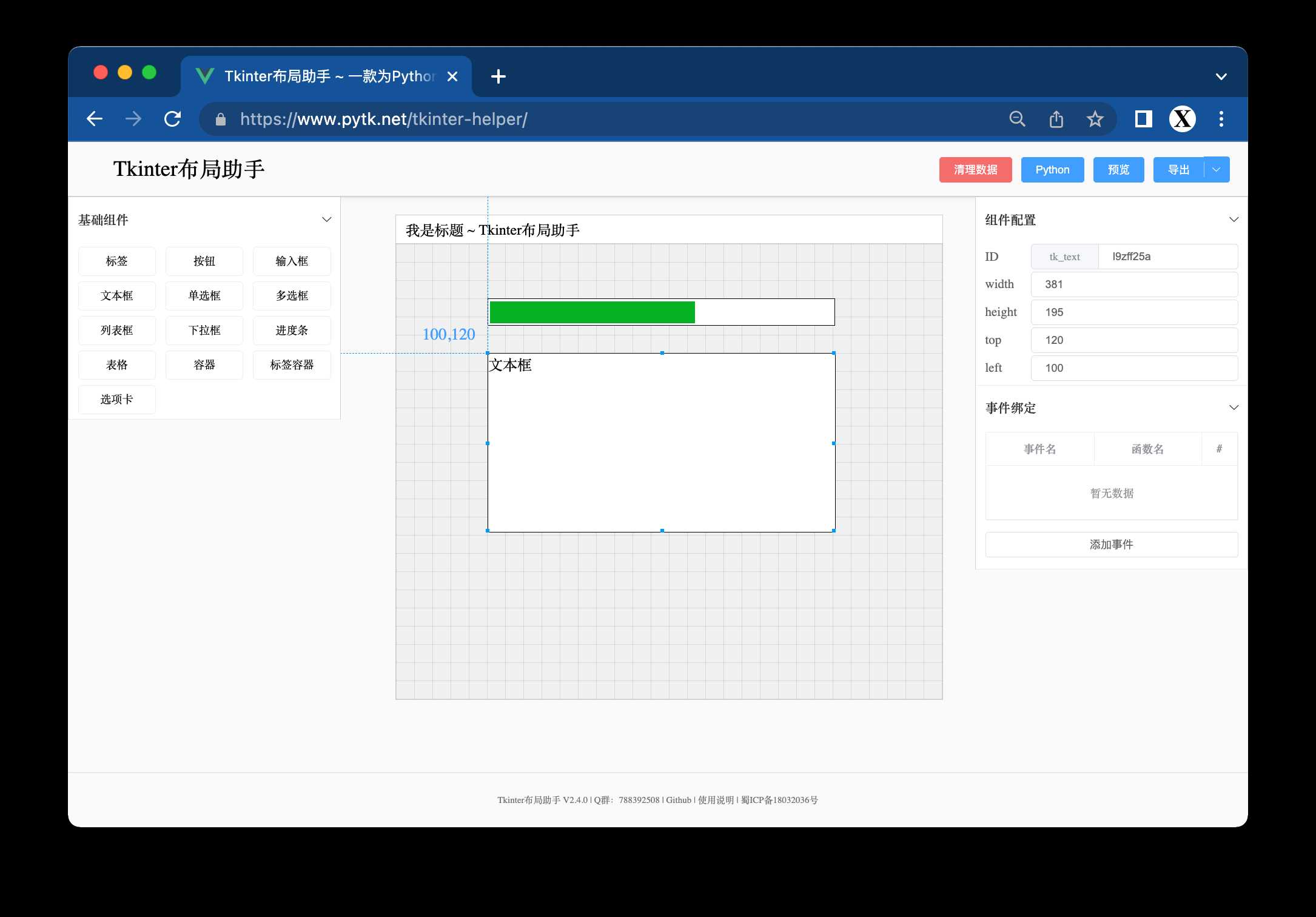Click the 暂无数据 empty table text
The width and height of the screenshot is (1316, 917).
click(1112, 493)
